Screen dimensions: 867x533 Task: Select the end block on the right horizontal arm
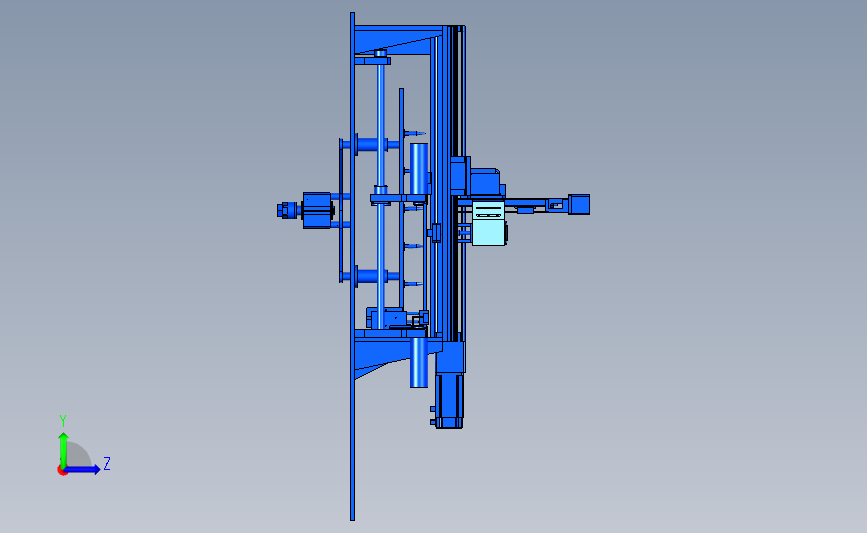(x=579, y=204)
